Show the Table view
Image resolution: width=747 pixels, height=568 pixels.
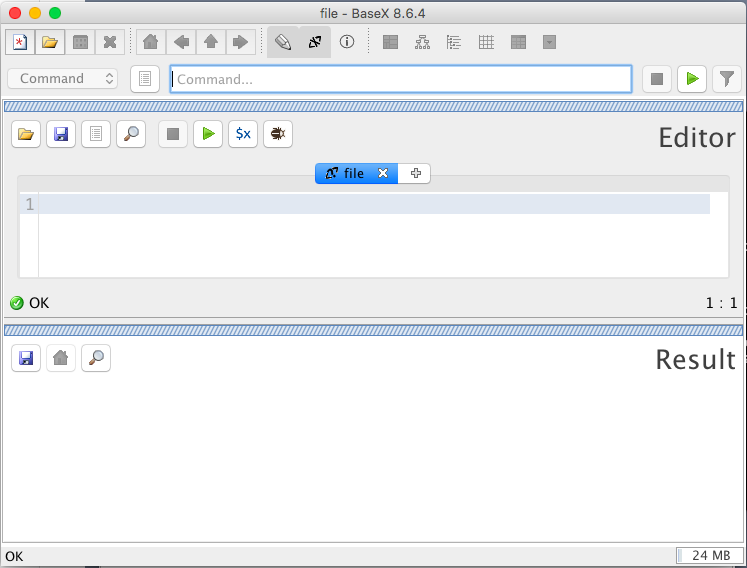point(518,42)
